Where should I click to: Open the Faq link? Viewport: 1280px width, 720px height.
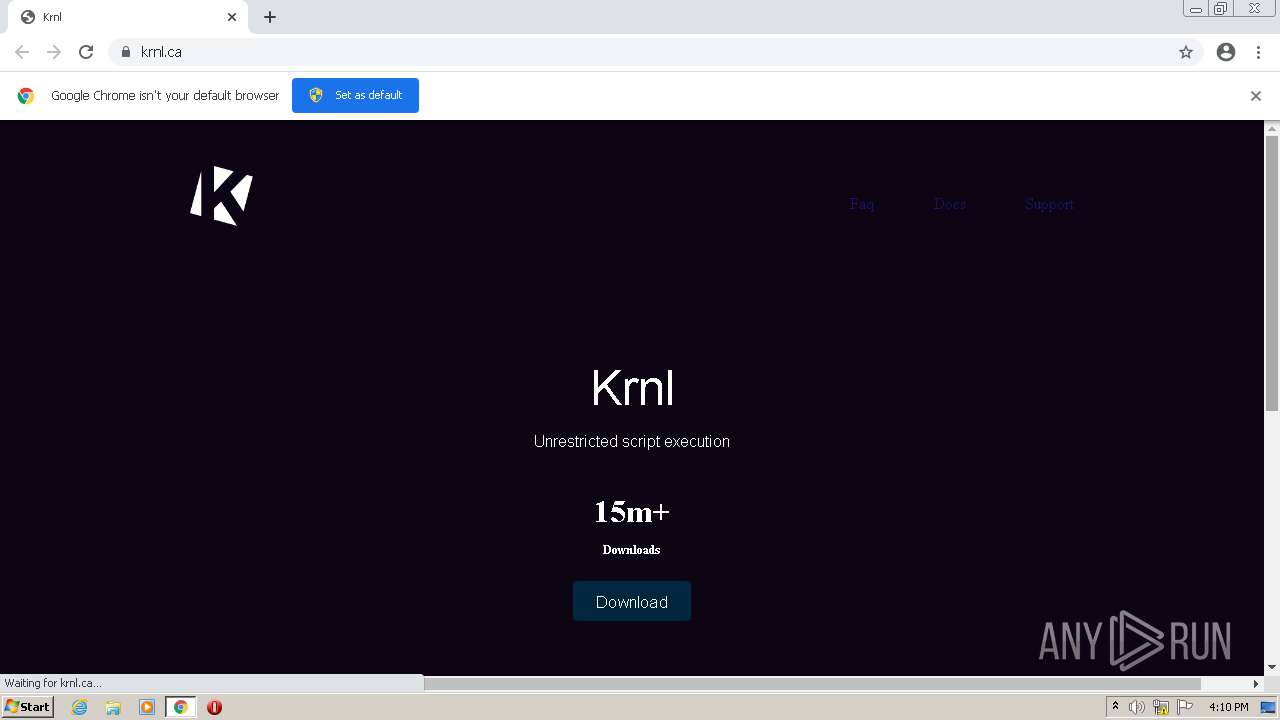862,204
